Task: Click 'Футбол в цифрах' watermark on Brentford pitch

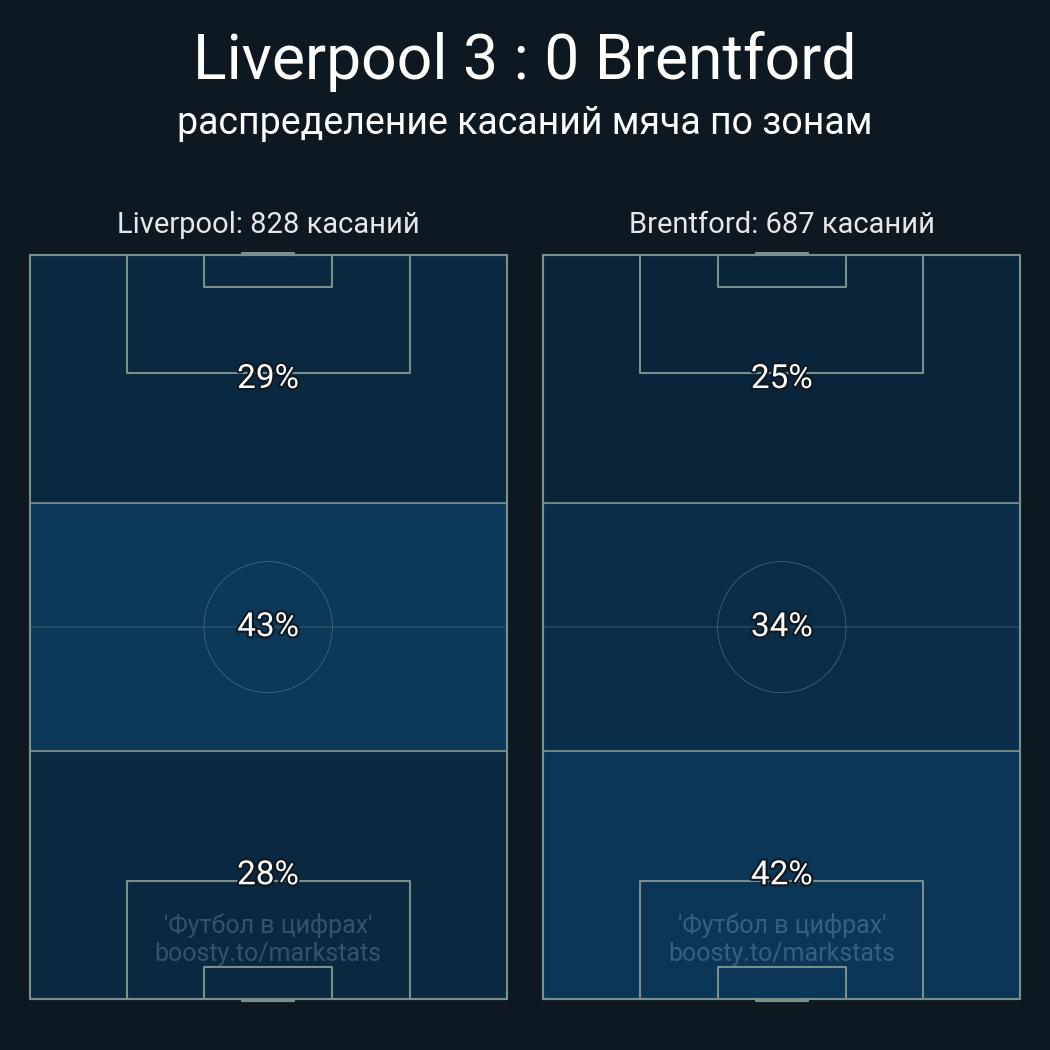Action: point(781,924)
